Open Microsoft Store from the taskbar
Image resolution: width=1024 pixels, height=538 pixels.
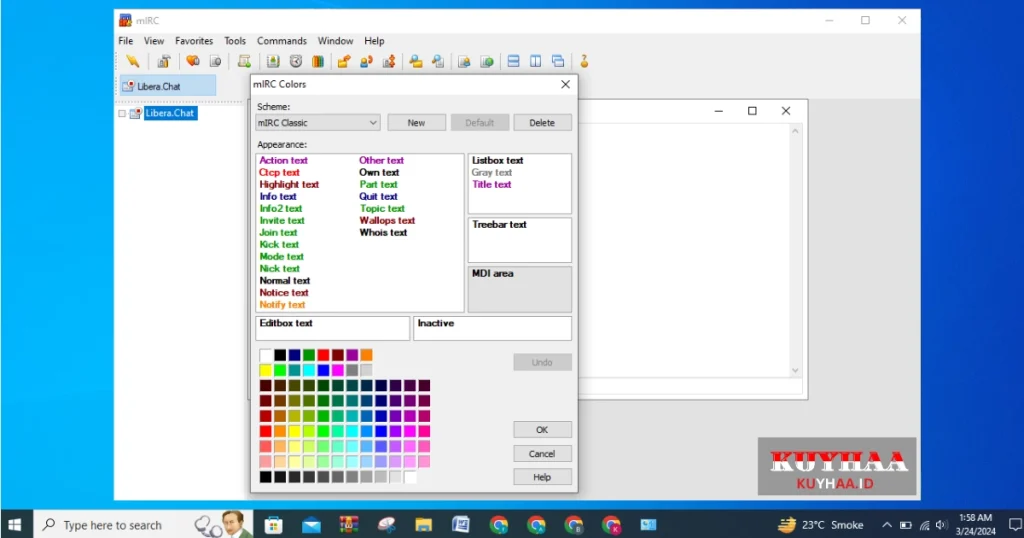[x=274, y=524]
